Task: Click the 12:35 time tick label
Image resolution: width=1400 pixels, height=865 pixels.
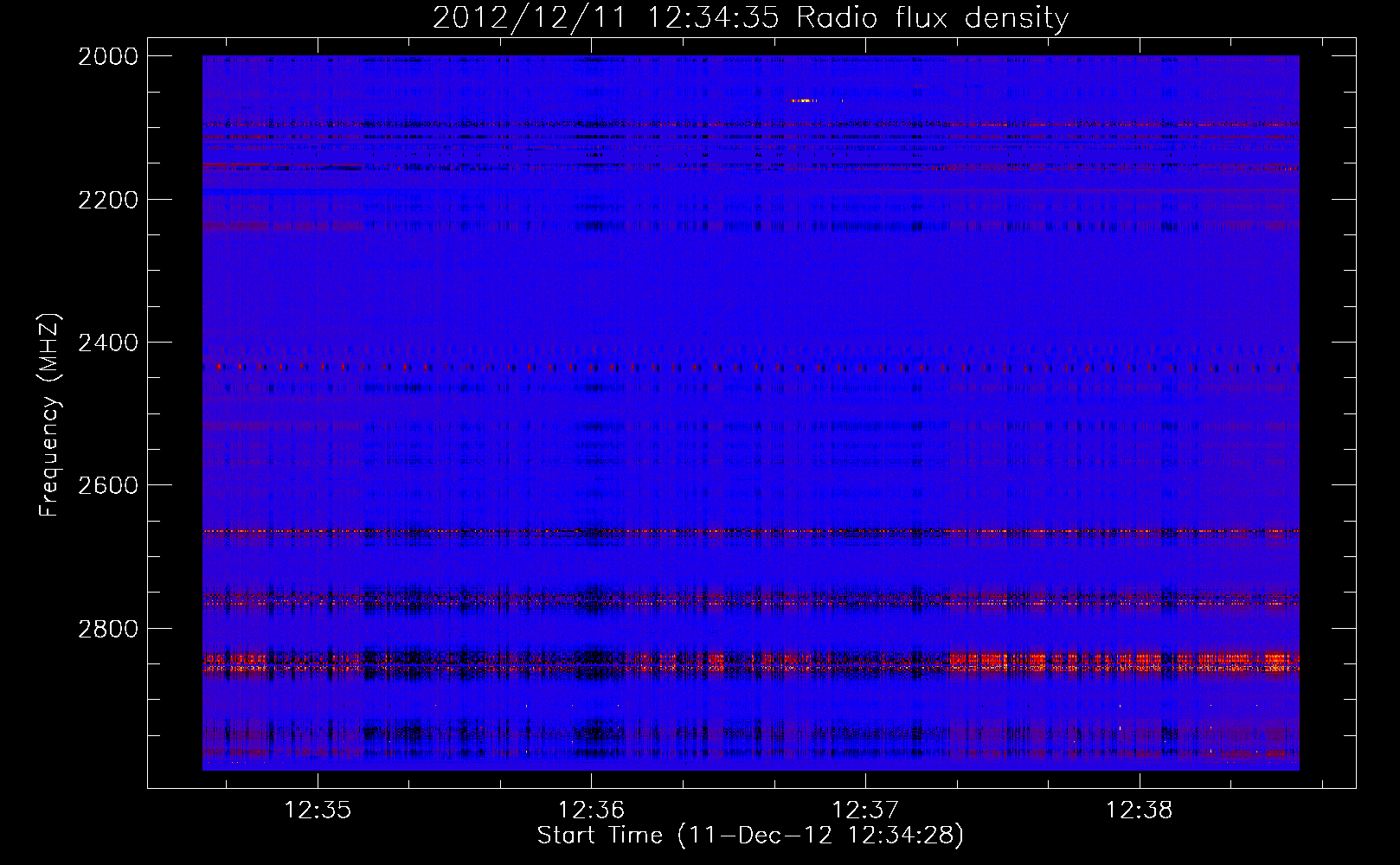Action: [x=318, y=811]
